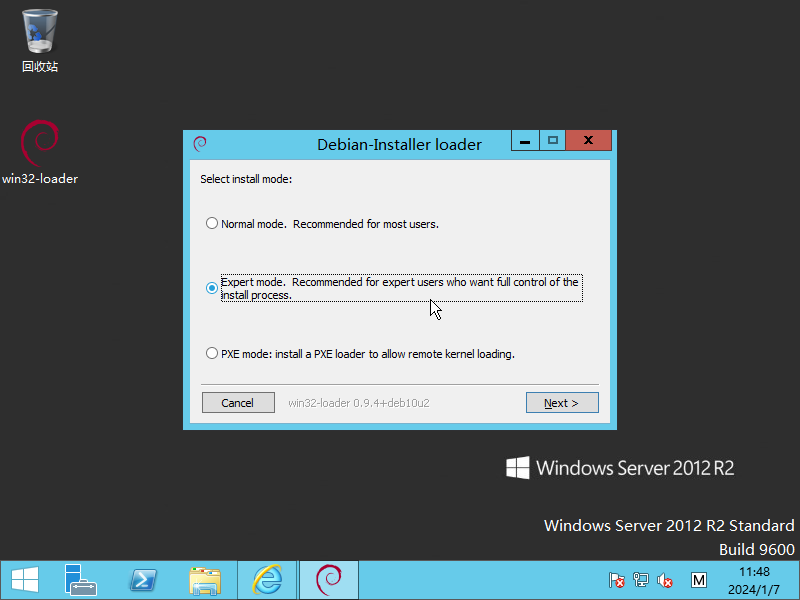Image resolution: width=800 pixels, height=600 pixels.
Task: Open the Recycle Bin desktop icon
Action: coord(40,41)
